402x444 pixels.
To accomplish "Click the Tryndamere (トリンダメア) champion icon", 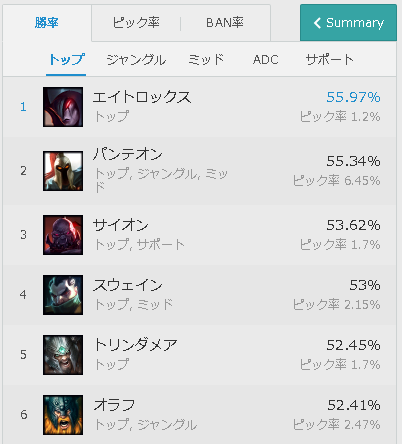I will pyautogui.click(x=63, y=355).
